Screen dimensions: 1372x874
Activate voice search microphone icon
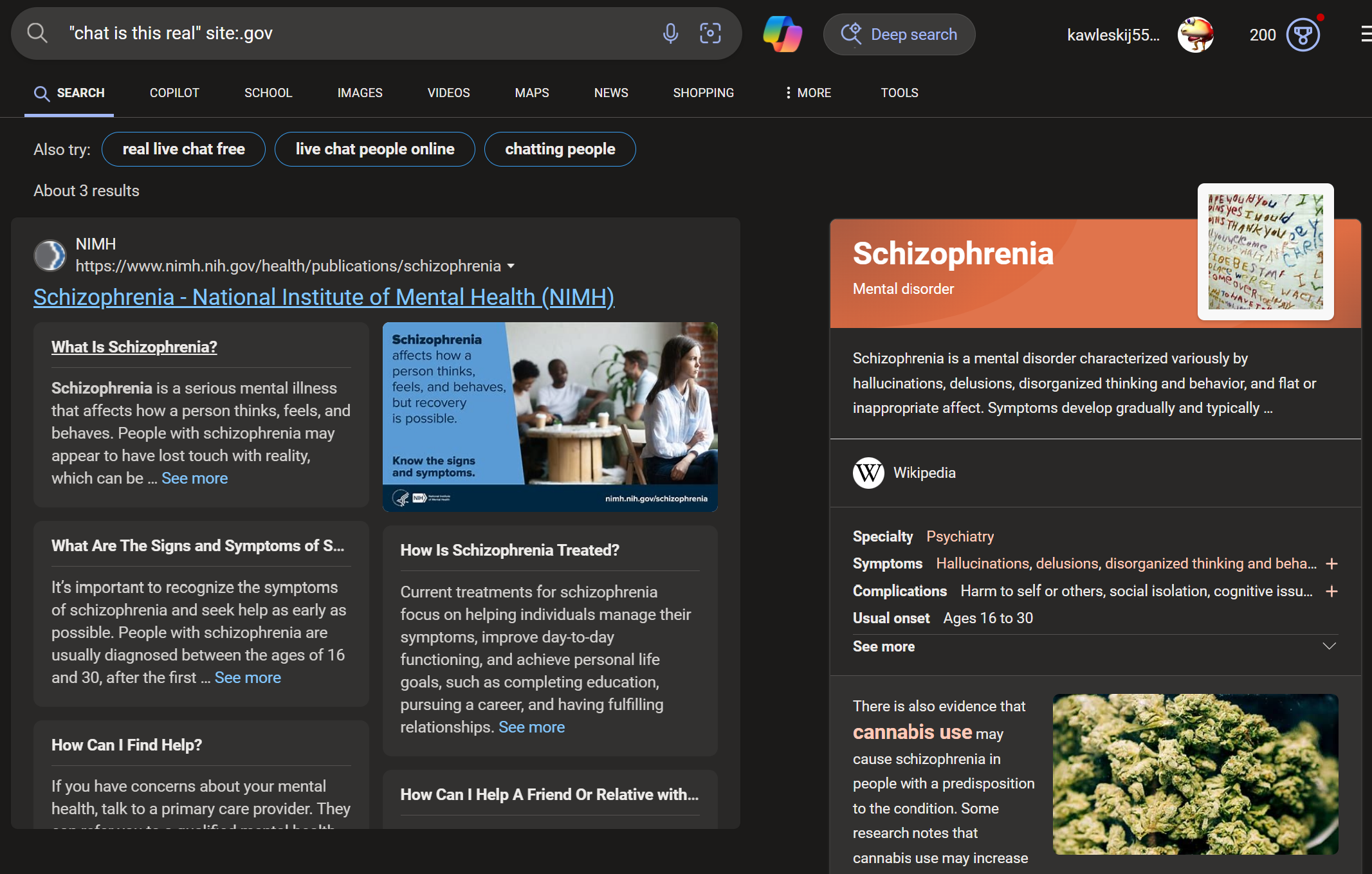[x=670, y=33]
